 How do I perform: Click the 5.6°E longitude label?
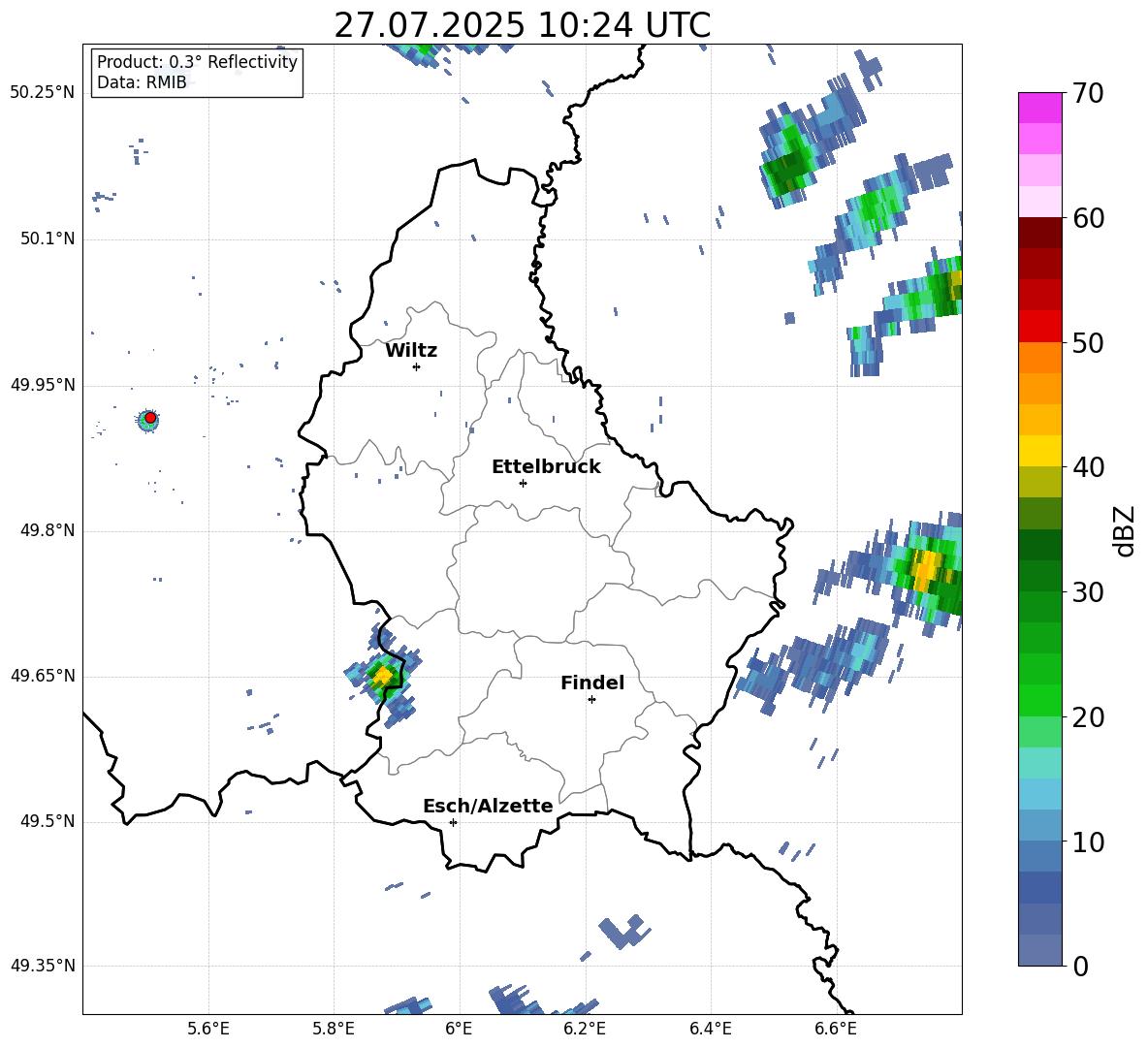click(208, 1029)
